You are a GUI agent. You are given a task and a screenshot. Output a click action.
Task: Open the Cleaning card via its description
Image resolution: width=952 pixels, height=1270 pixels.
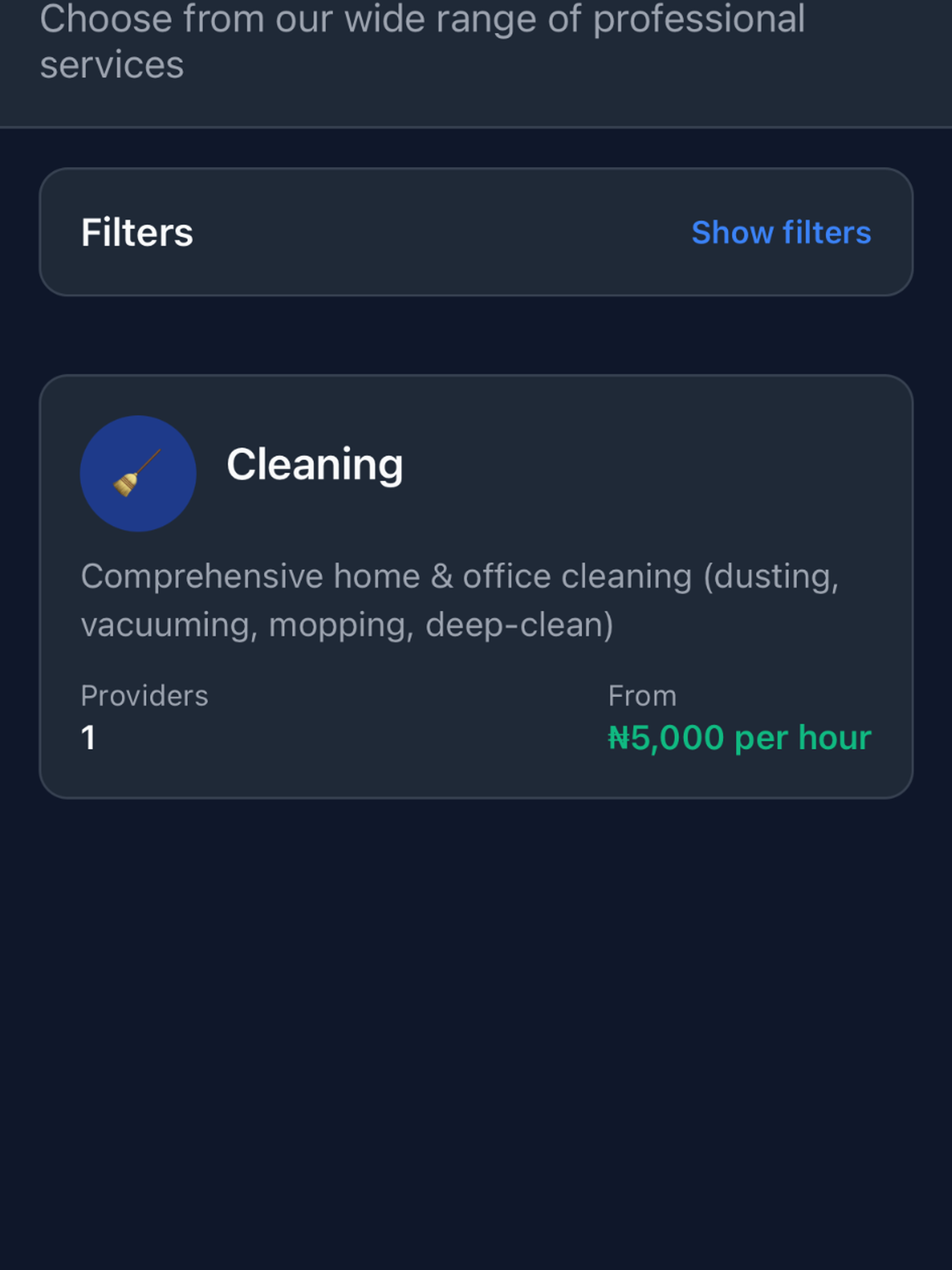point(459,600)
